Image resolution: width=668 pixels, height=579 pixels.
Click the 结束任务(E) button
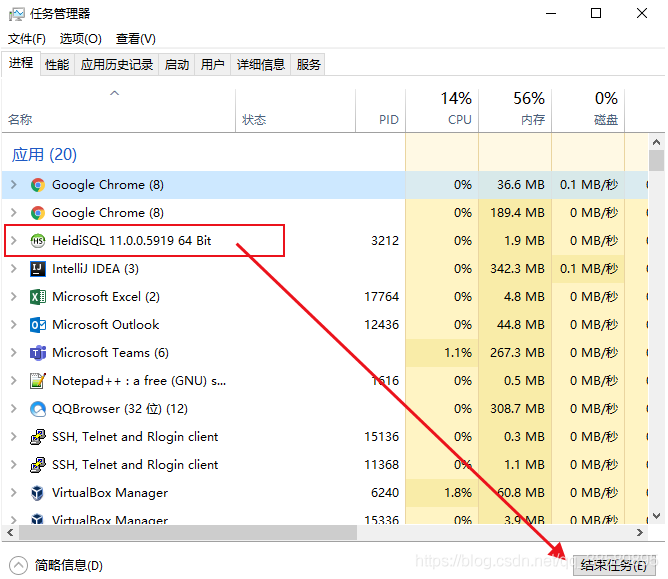point(613,566)
